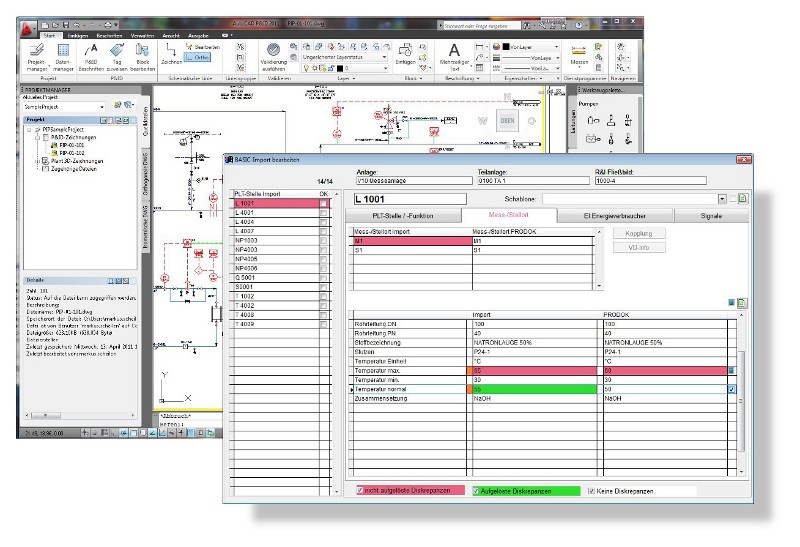
Task: Toggle Keine Diskrepanzen checkbox
Action: click(x=591, y=491)
